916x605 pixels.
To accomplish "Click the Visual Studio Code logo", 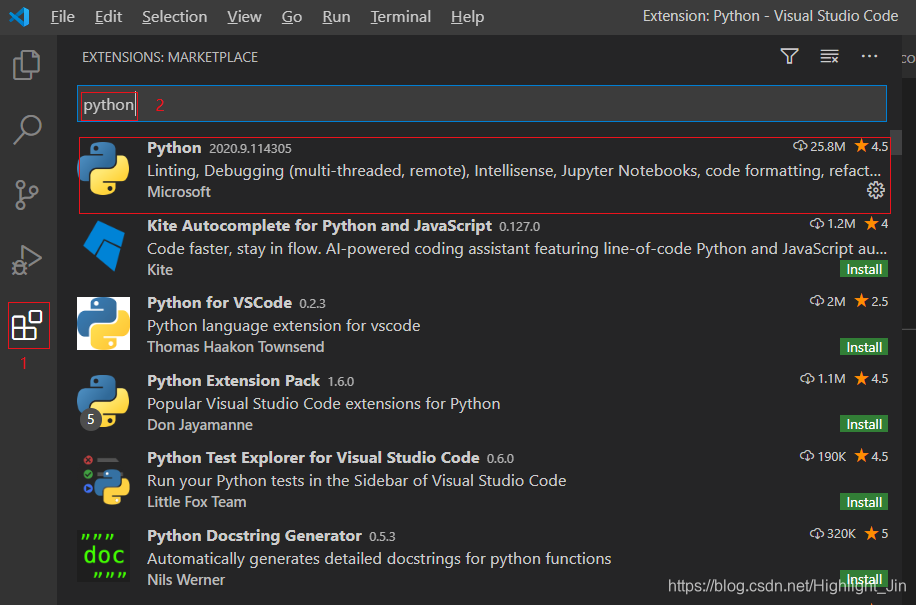I will point(19,16).
